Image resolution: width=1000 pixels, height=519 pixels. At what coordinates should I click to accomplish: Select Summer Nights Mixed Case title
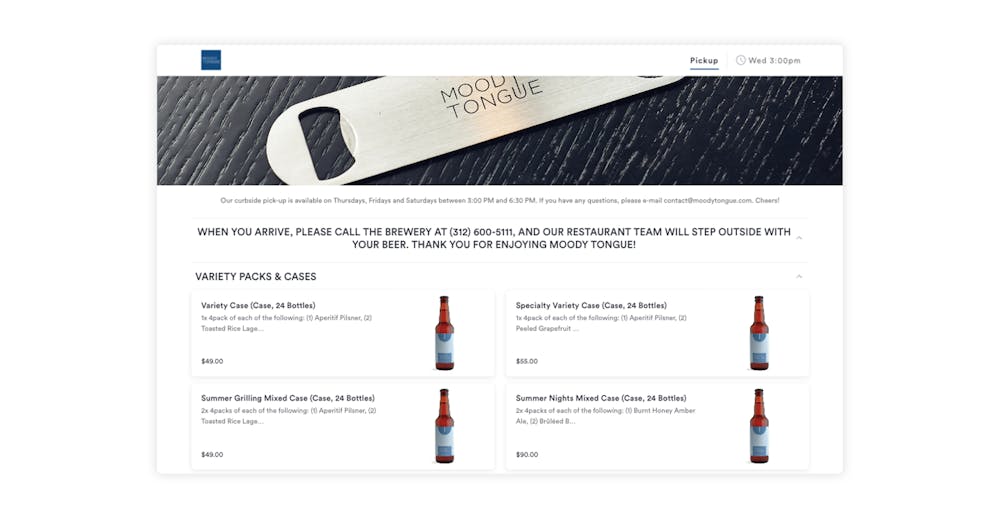(601, 398)
